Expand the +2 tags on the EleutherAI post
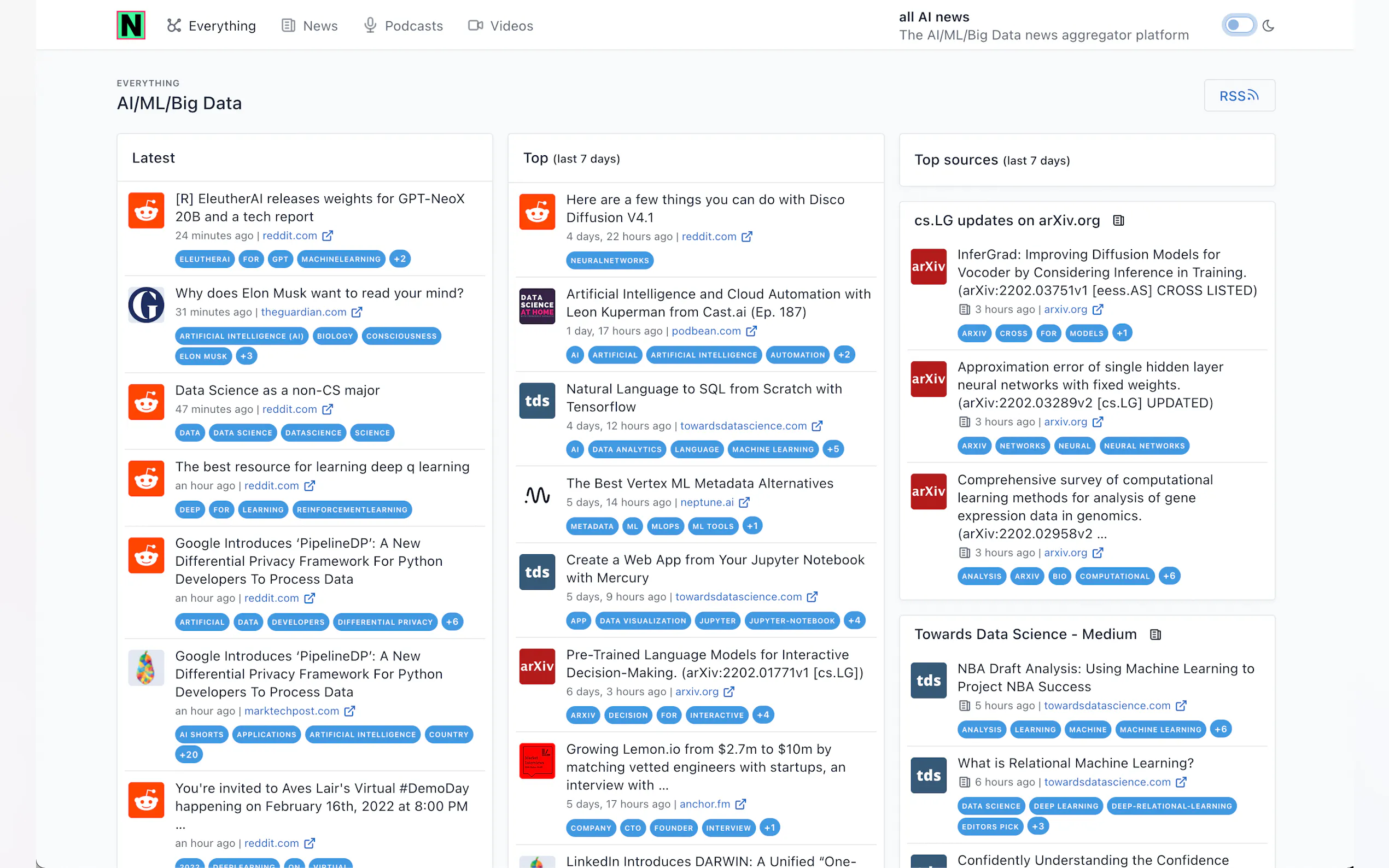Screen dimensions: 1389x868 click(400, 259)
